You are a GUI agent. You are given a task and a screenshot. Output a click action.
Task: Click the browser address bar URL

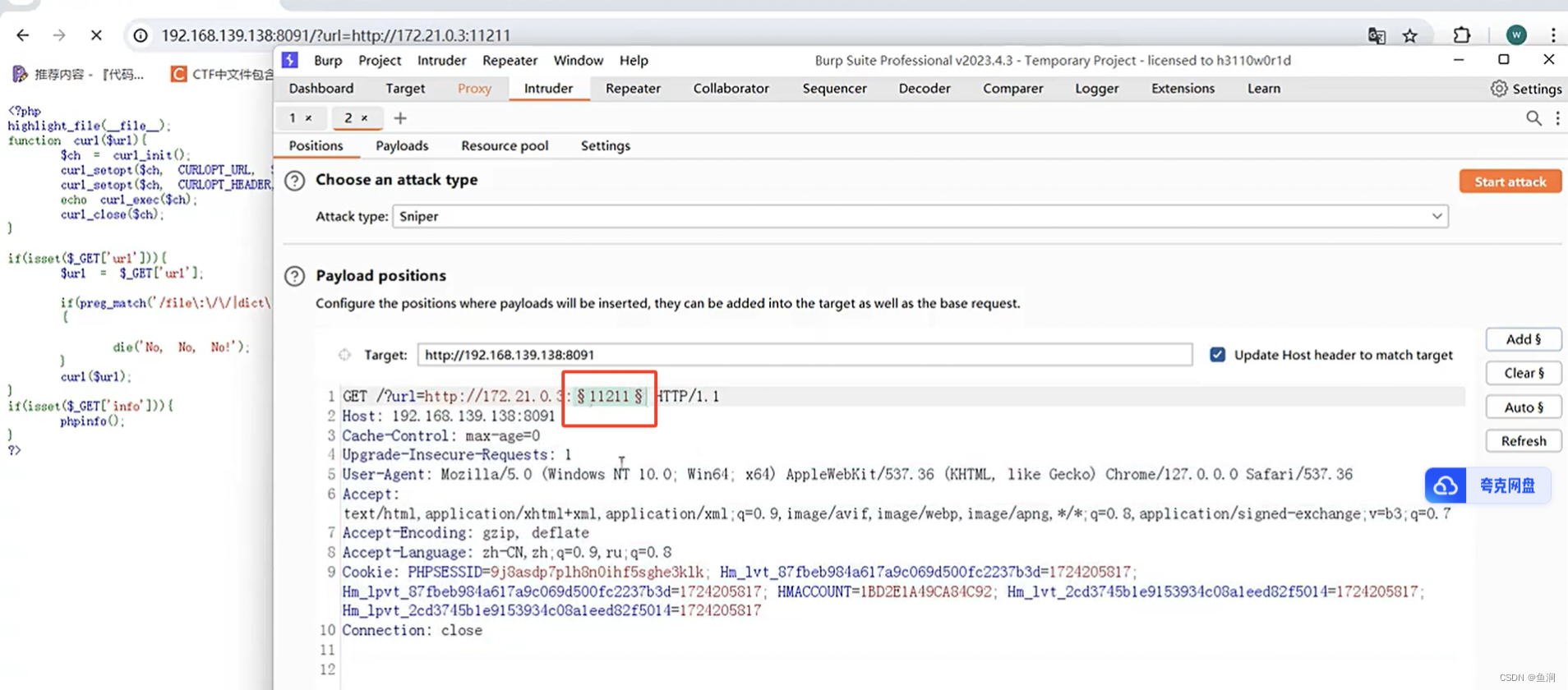[x=335, y=35]
